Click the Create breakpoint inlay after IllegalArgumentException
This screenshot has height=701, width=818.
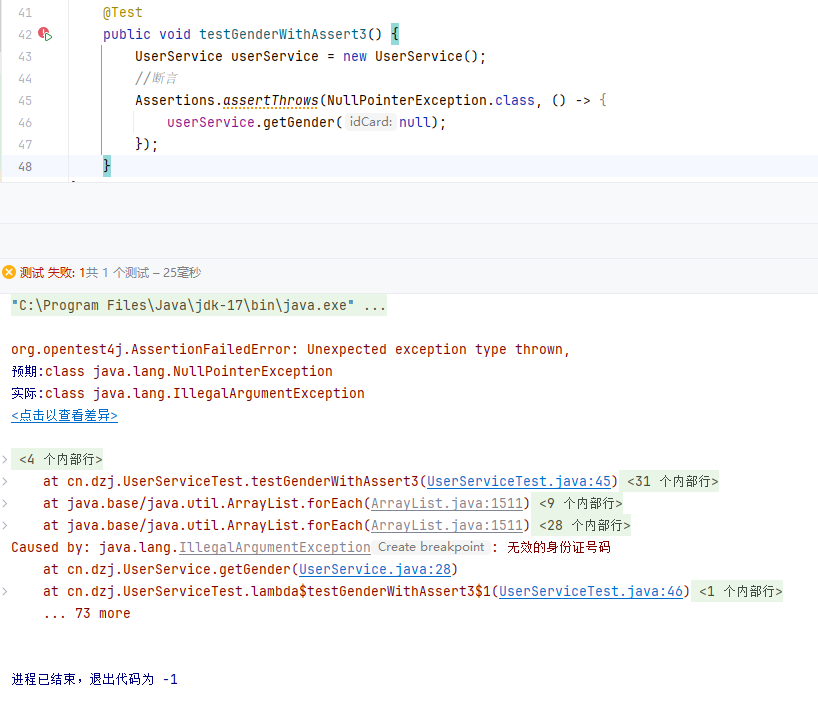(430, 547)
